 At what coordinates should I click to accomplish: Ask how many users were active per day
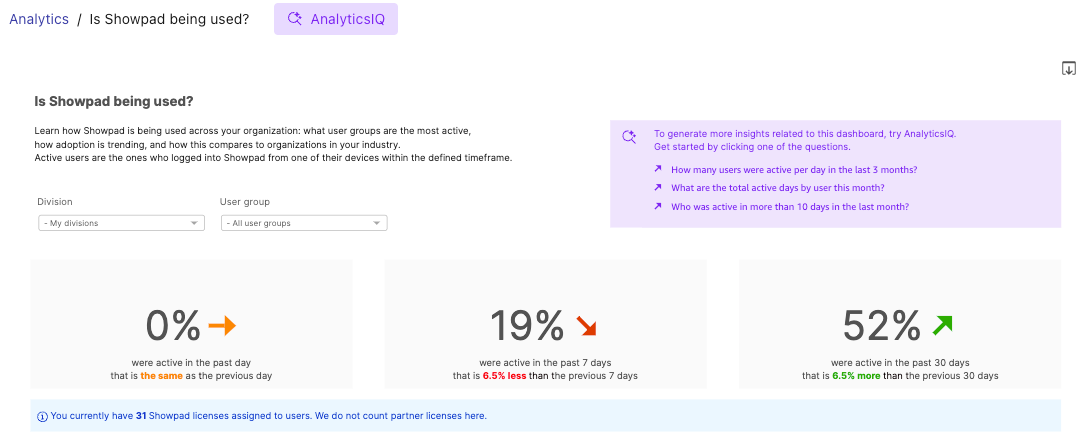pyautogui.click(x=794, y=170)
